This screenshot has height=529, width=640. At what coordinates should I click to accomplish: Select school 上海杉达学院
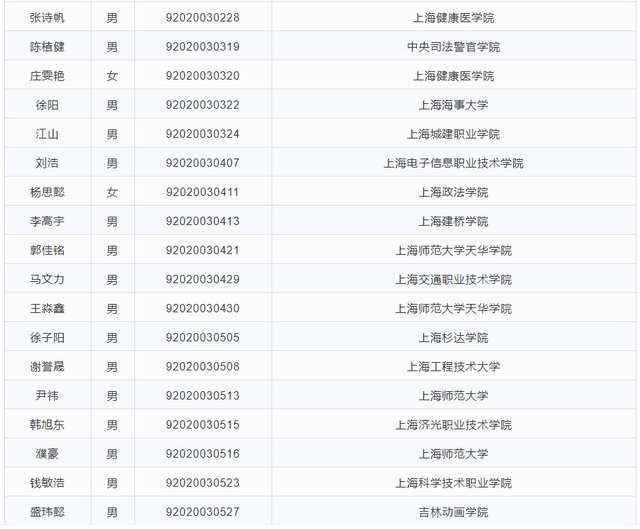point(453,338)
